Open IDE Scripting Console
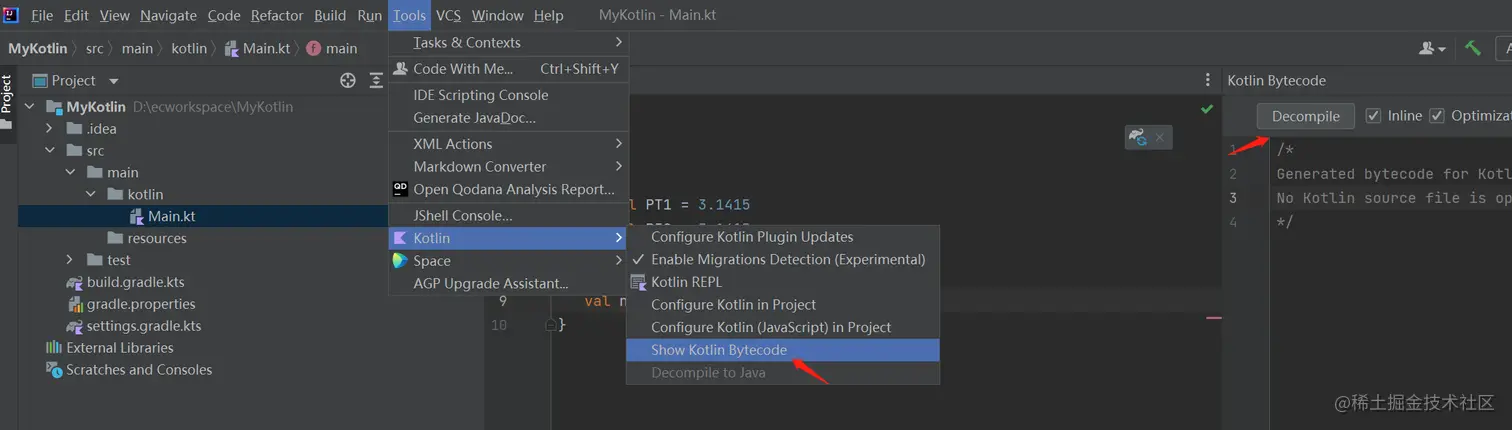This screenshot has width=1512, height=430. (509, 95)
